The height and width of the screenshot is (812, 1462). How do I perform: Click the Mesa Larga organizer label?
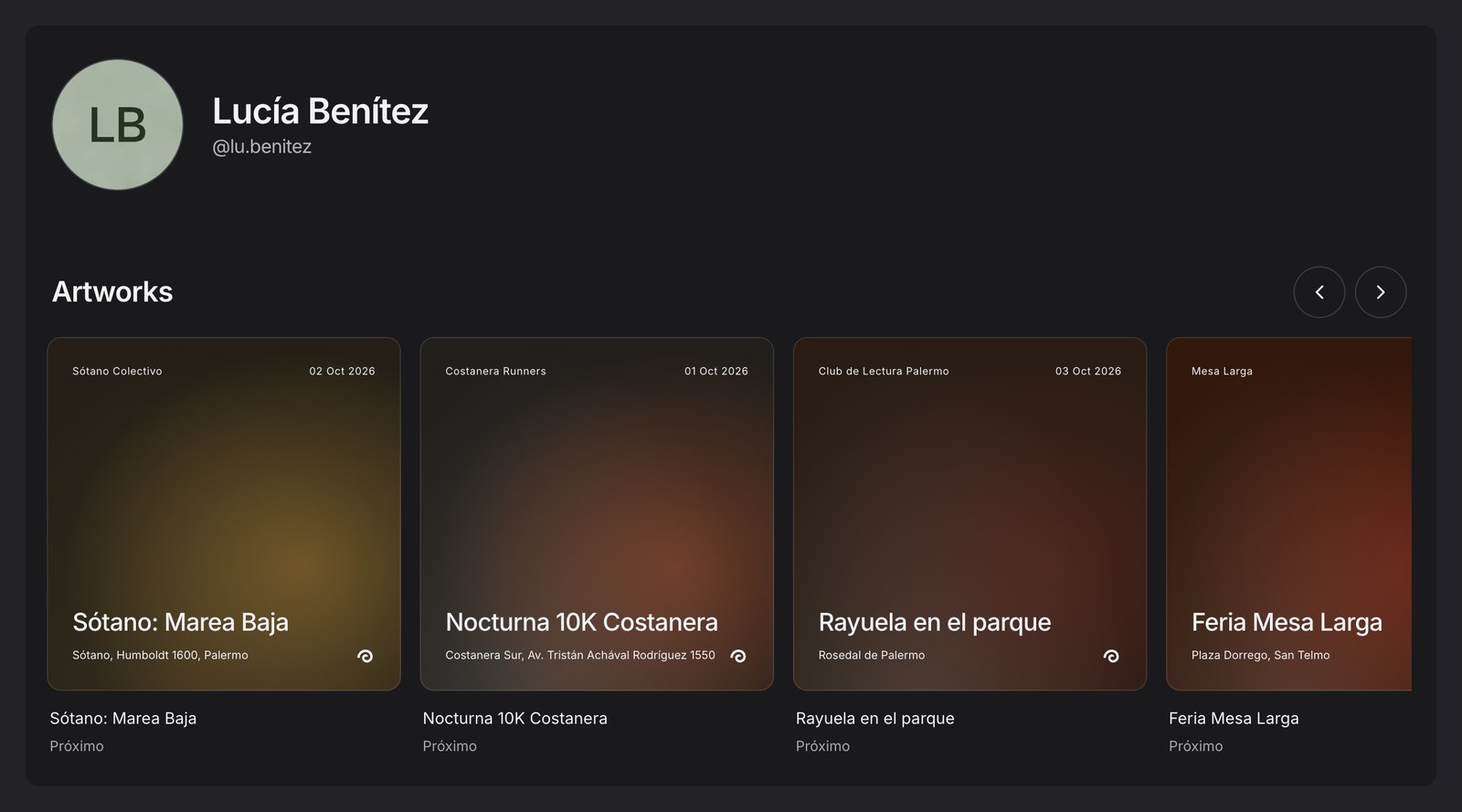[1222, 371]
